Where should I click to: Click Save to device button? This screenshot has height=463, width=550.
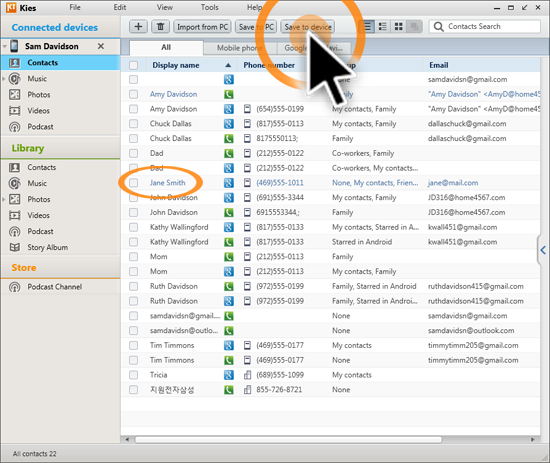308,27
